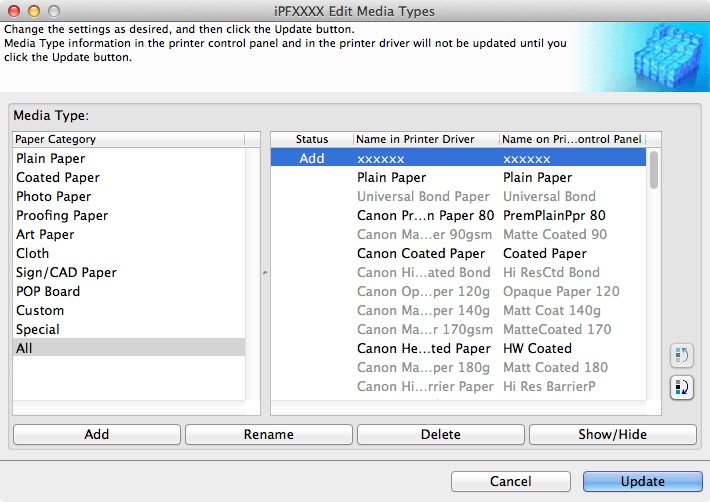Select Custom category
This screenshot has height=502, width=710.
click(129, 311)
